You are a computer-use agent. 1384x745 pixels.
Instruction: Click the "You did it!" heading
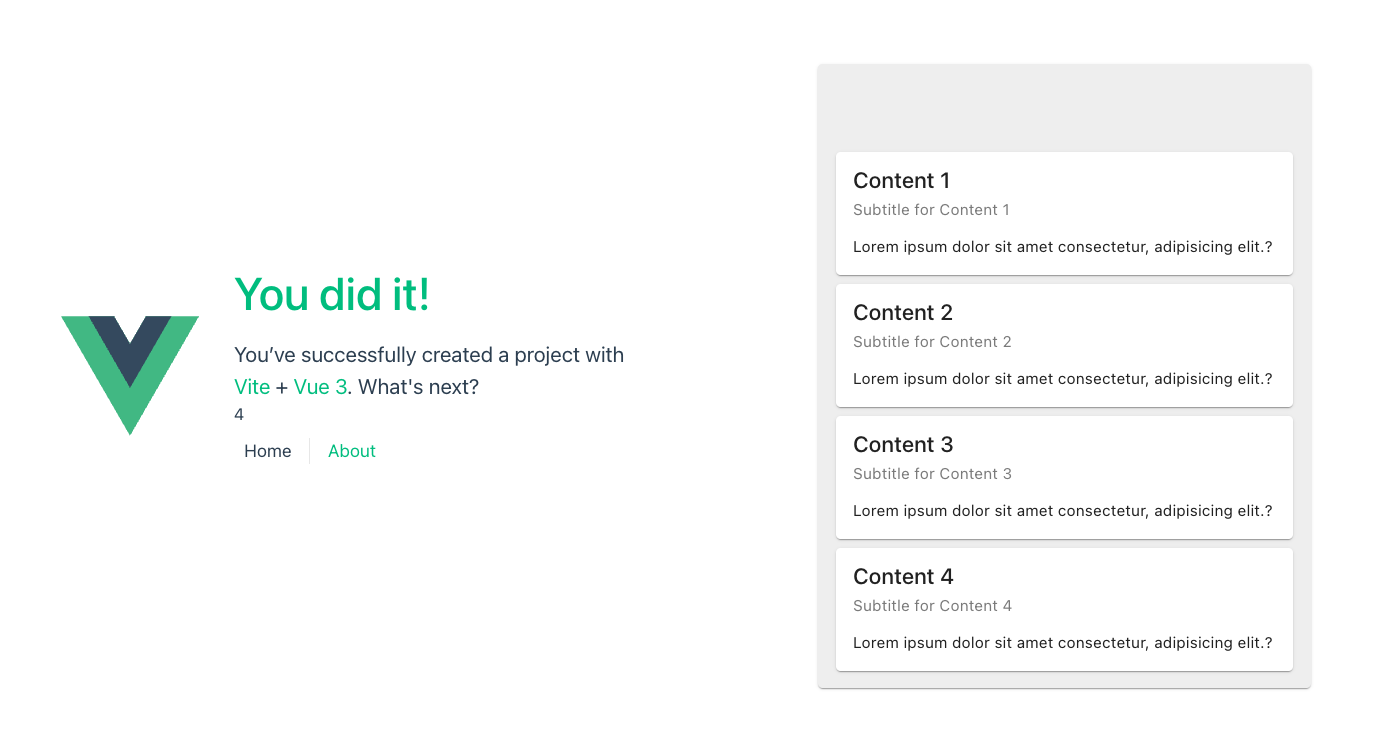click(x=332, y=295)
